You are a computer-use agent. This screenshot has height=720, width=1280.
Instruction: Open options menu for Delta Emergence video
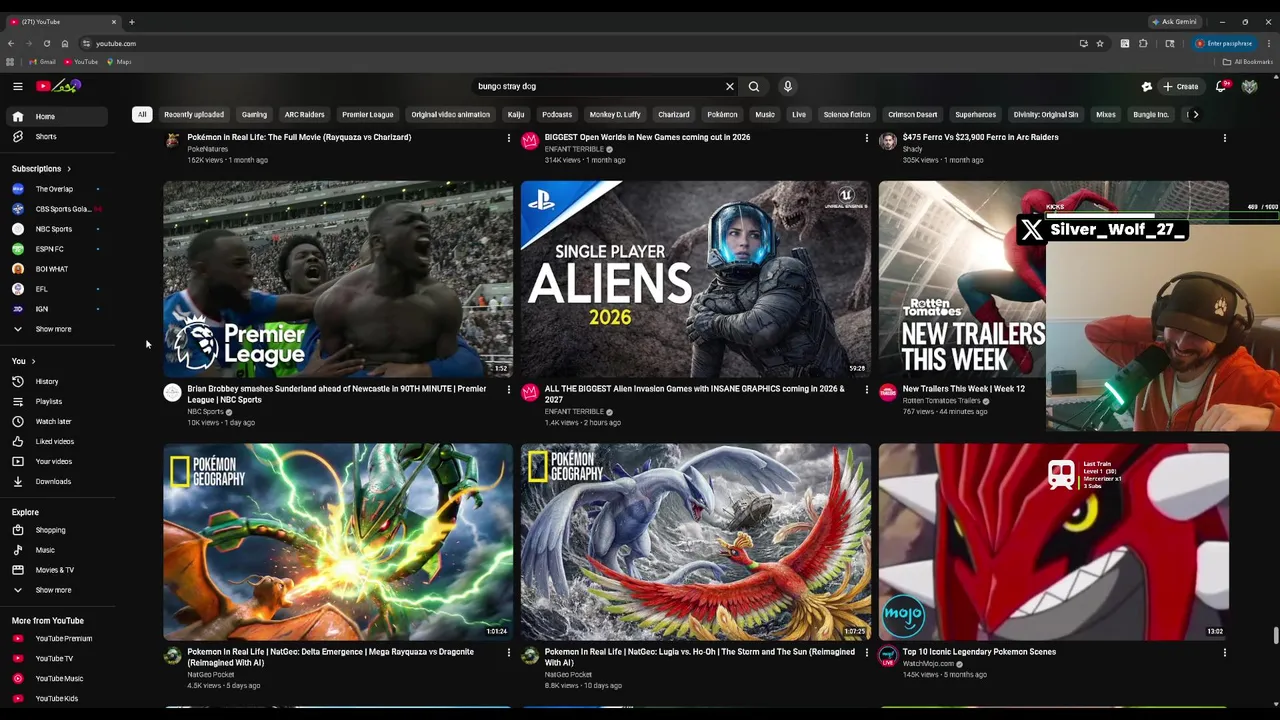coord(508,652)
